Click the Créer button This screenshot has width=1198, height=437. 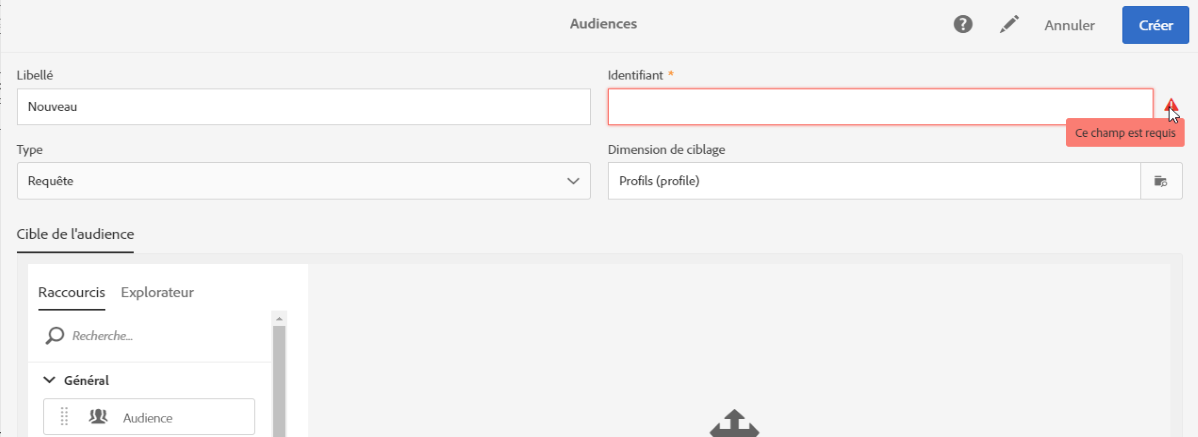1155,25
